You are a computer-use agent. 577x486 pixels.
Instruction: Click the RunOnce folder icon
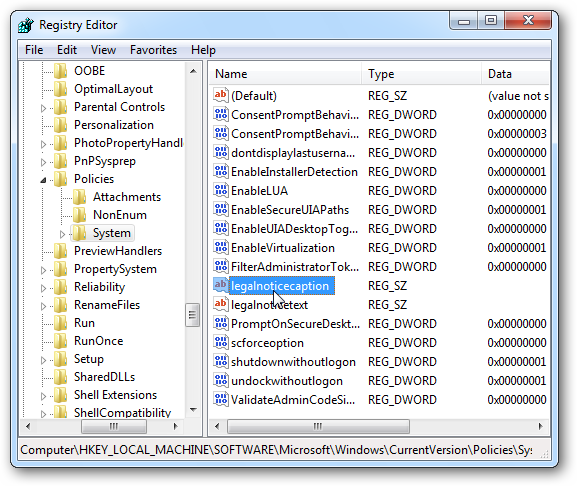[x=60, y=341]
